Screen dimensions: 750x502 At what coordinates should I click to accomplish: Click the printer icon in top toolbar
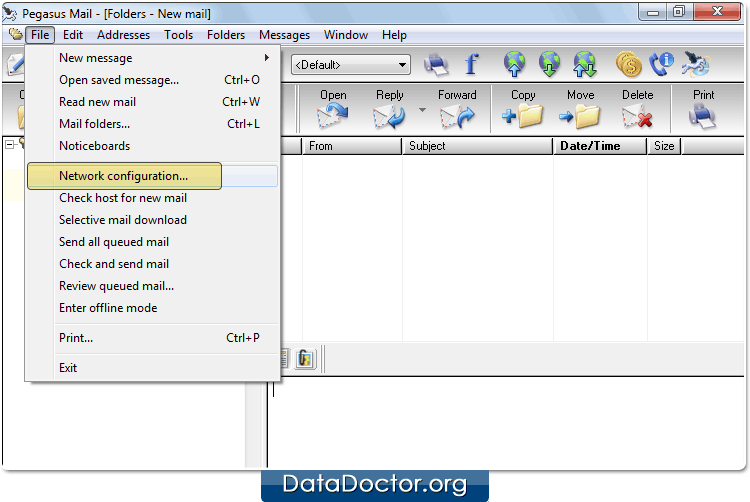pos(436,65)
